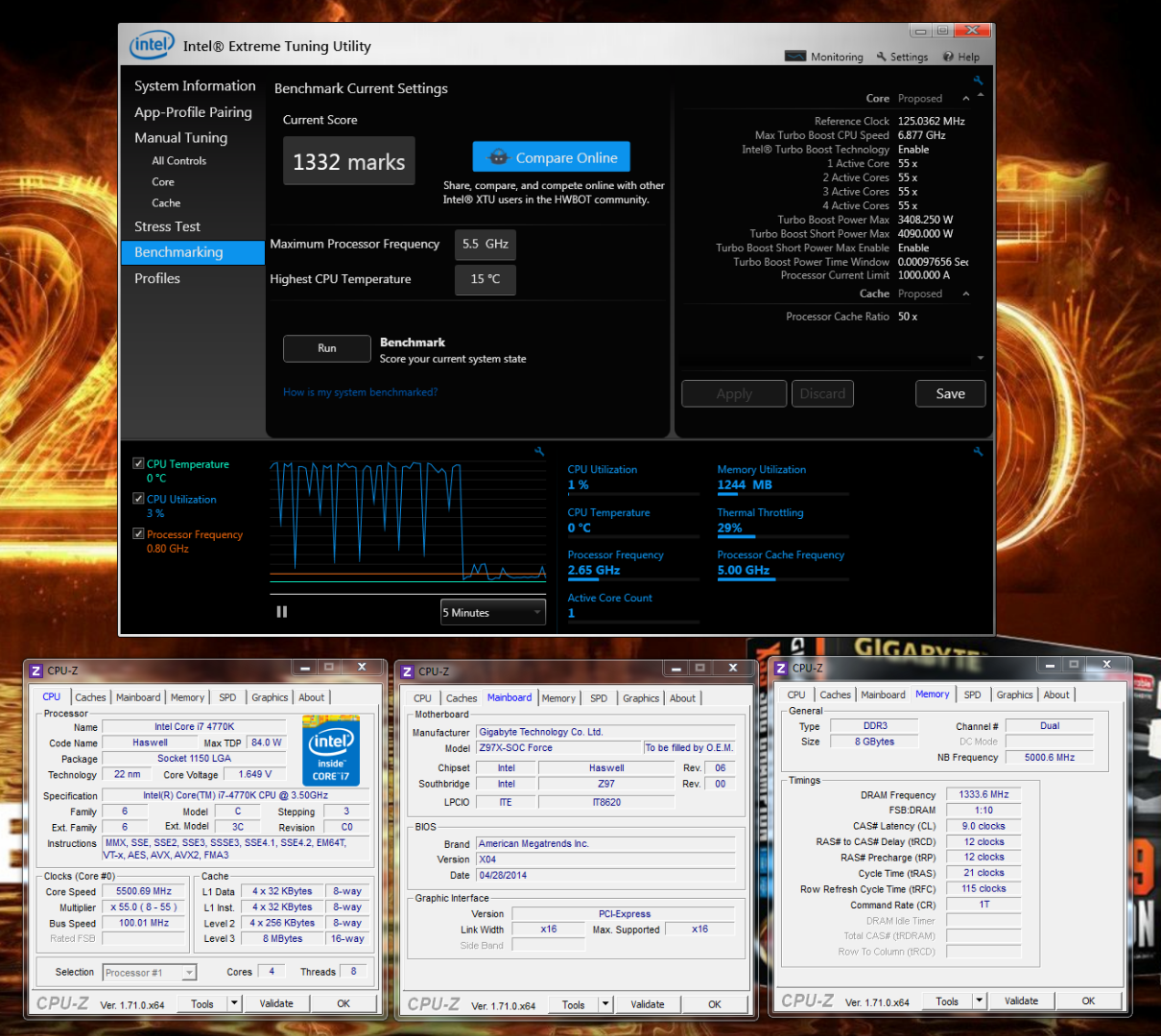Click Compare Online button
The image size is (1161, 1036).
click(552, 157)
